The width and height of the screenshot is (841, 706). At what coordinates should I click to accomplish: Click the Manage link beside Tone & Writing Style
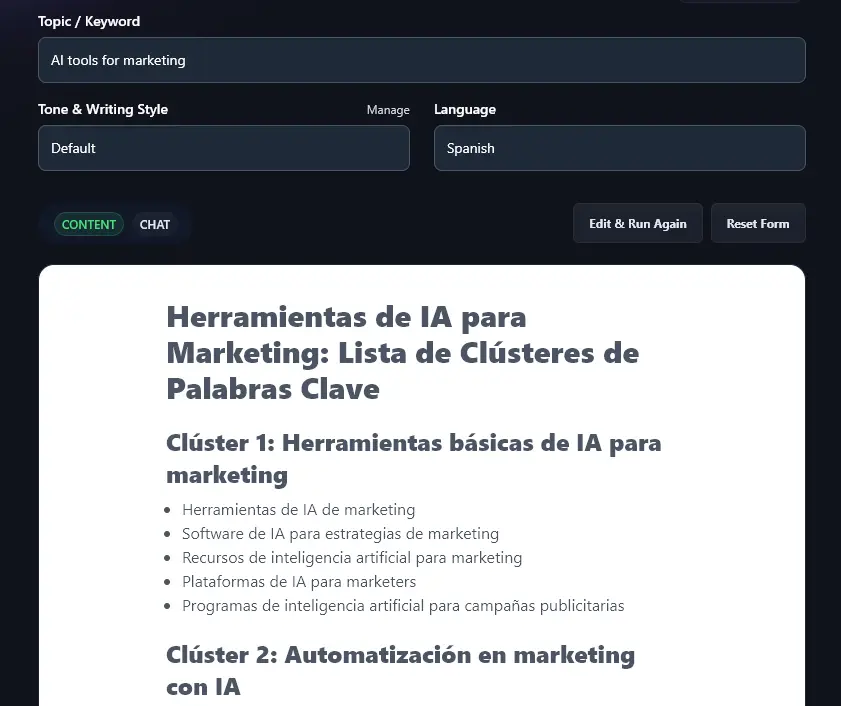pyautogui.click(x=388, y=110)
